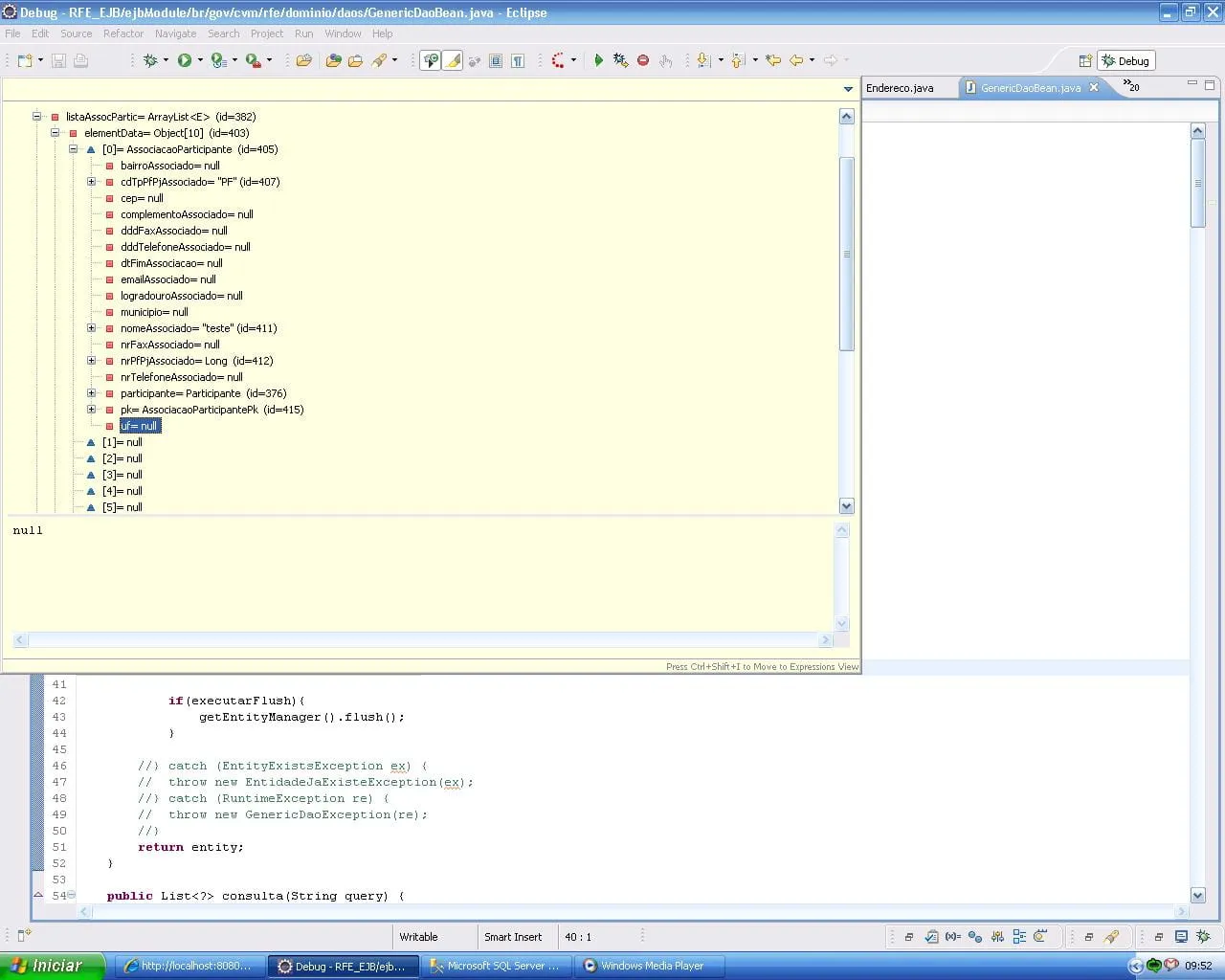Click the Open Perspective icon

[x=1084, y=61]
